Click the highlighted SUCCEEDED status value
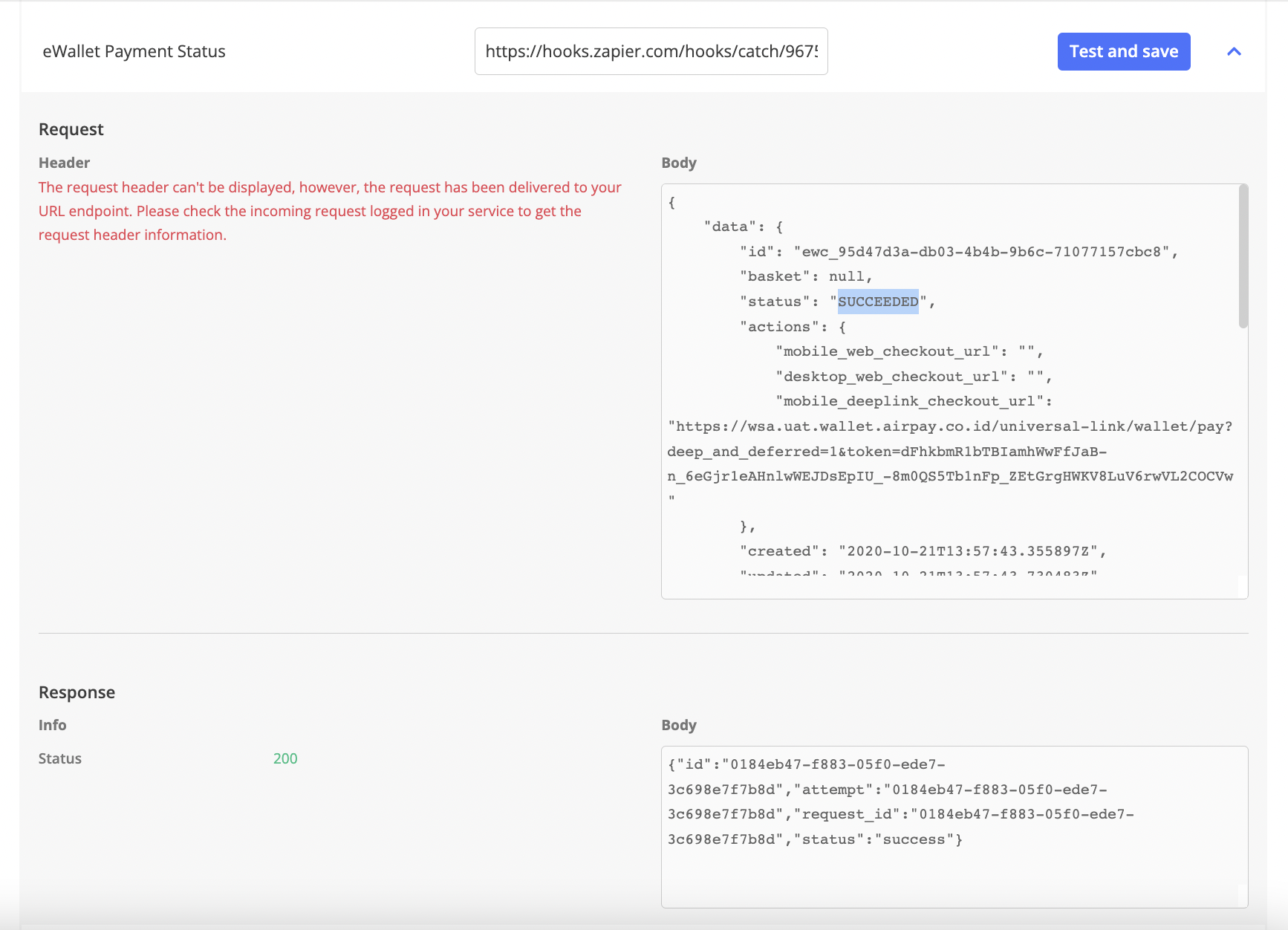Viewport: 1288px width, 930px height. coord(878,302)
